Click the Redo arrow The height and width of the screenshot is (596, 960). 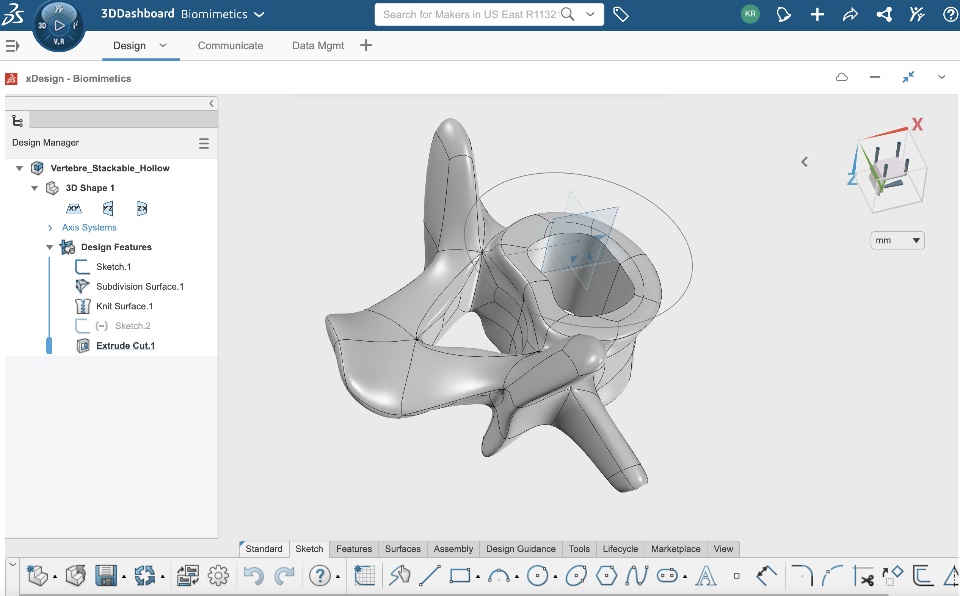click(284, 576)
